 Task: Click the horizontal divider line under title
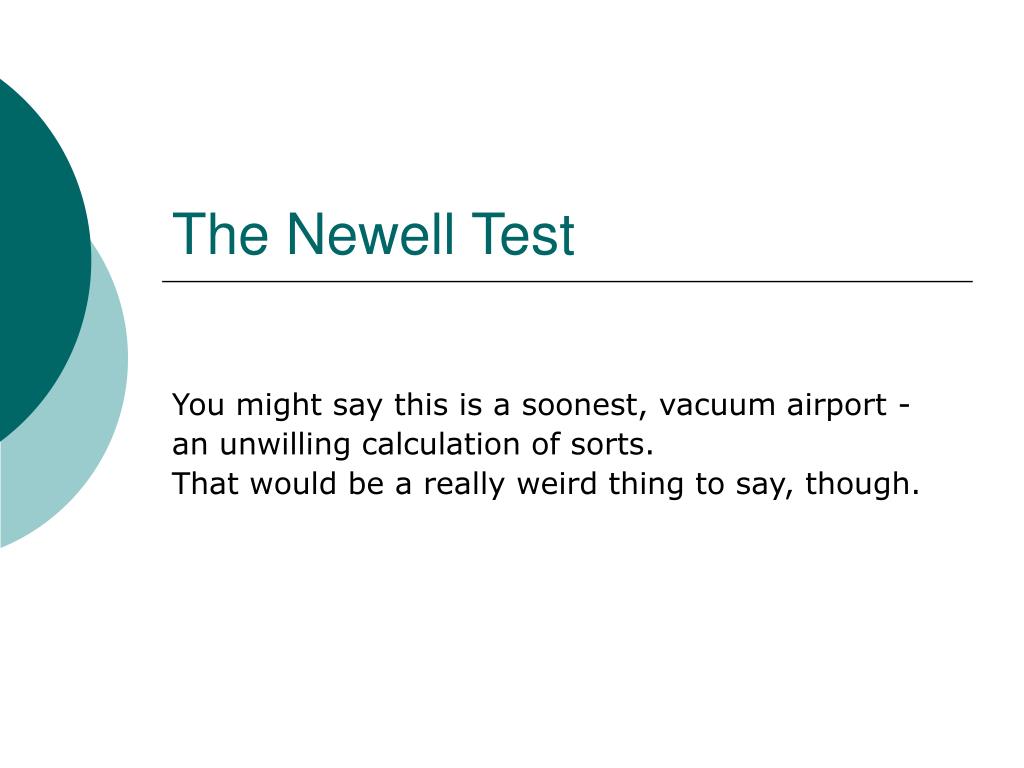tap(568, 281)
